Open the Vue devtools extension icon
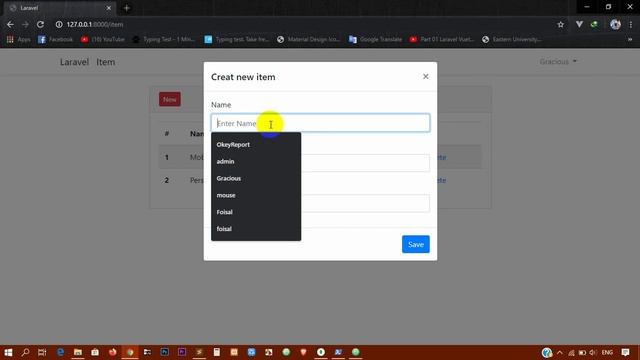Screen dimensions: 640x360 pyautogui.click(x=579, y=24)
